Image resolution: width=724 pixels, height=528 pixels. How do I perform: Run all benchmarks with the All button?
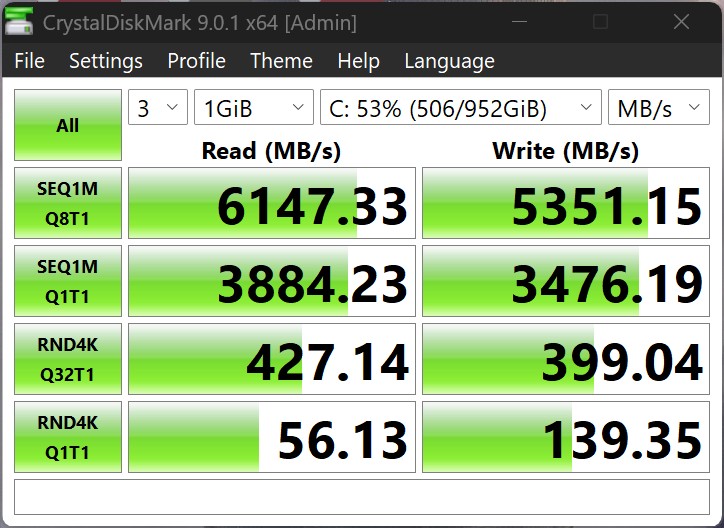point(68,125)
